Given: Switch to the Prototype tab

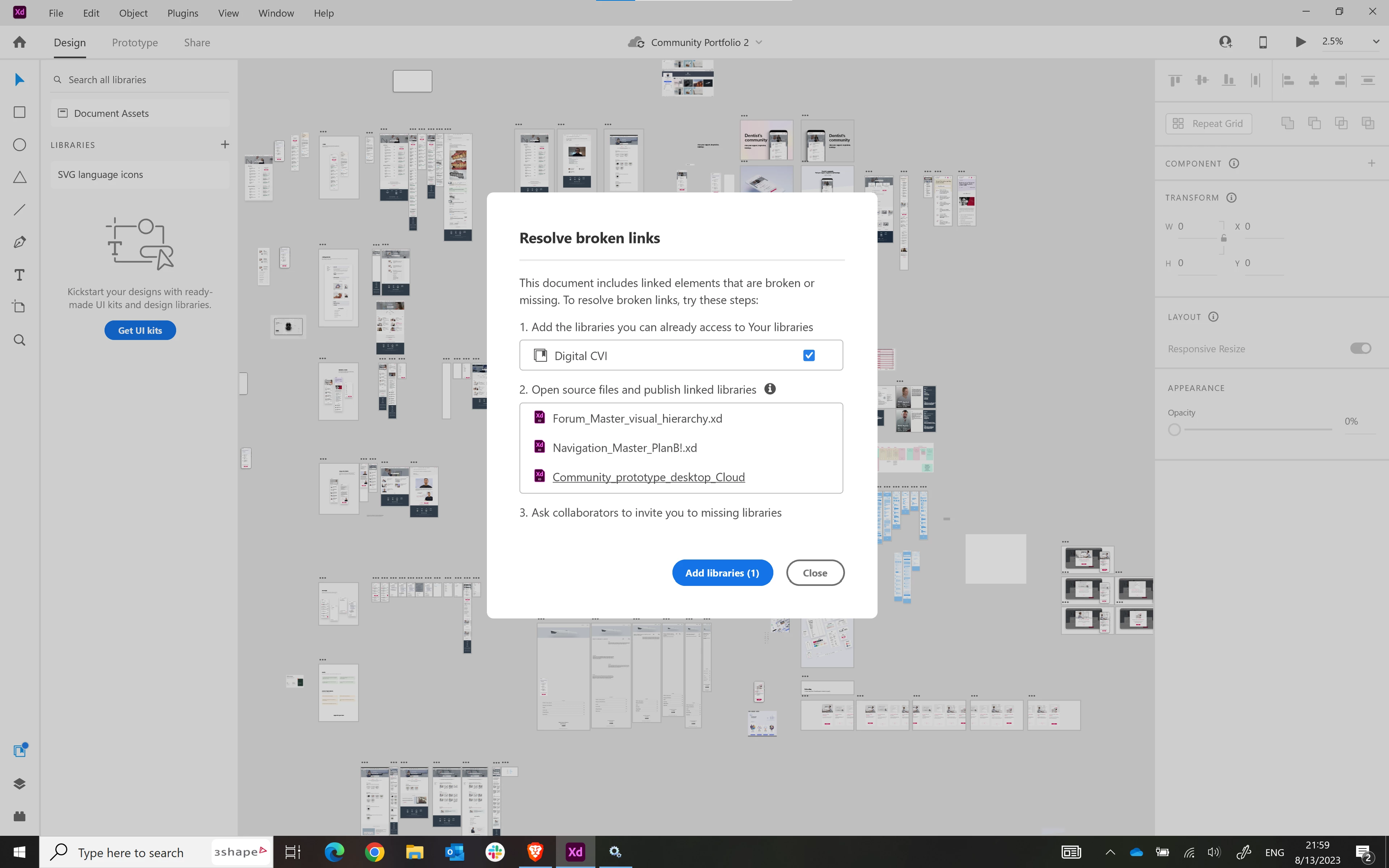Looking at the screenshot, I should coord(135,42).
